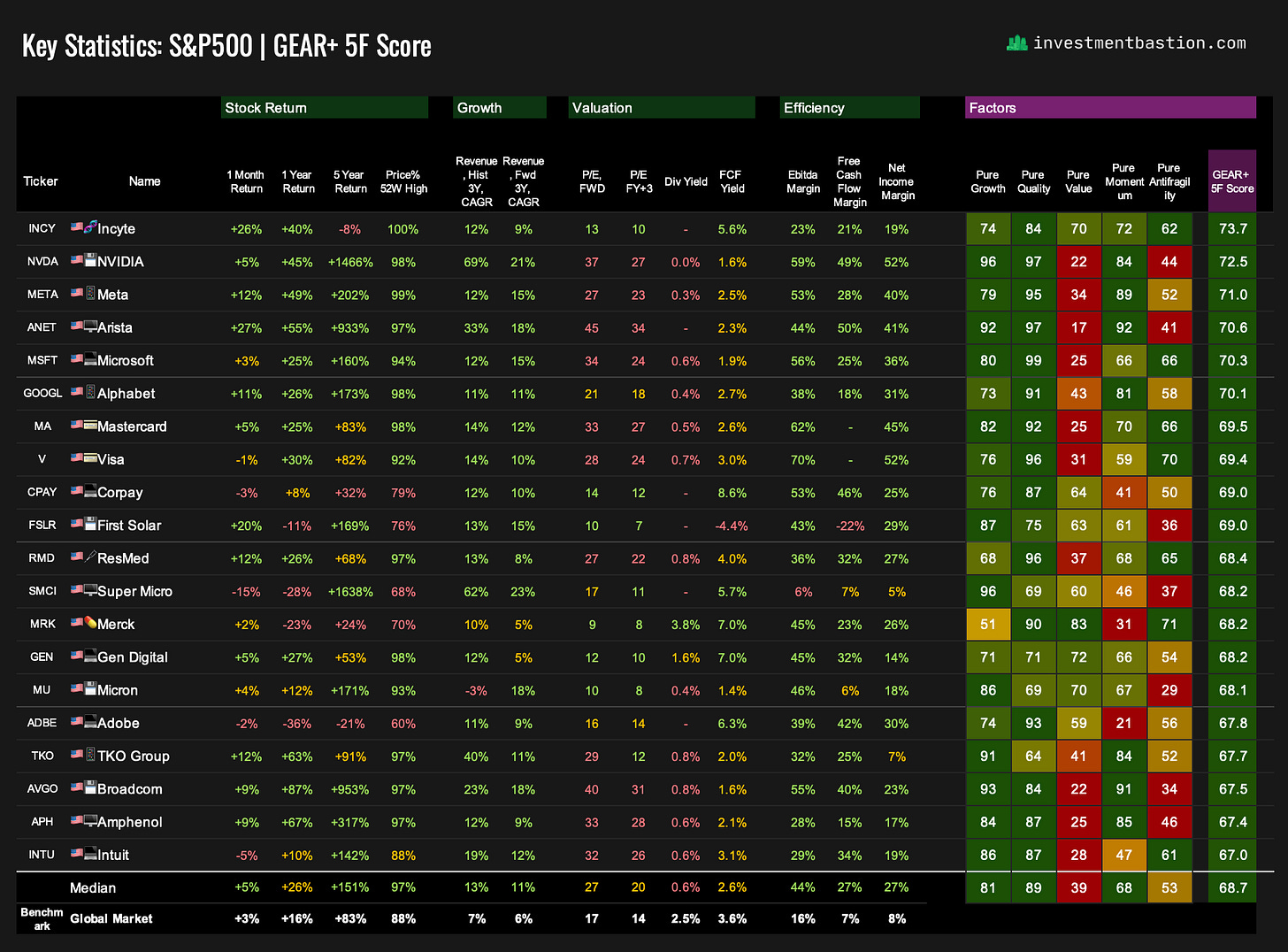Screen dimensions: 1288x952
Task: Click the chip icon beside Micron
Action: pos(90,689)
